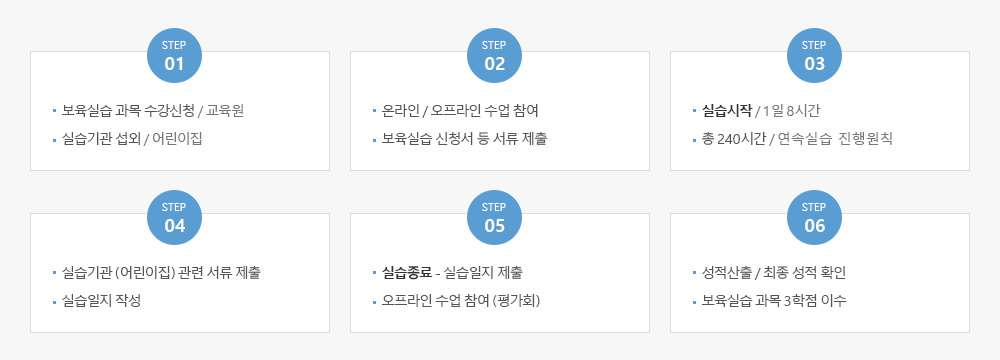Select the STEP 06 circle badge

tap(814, 218)
